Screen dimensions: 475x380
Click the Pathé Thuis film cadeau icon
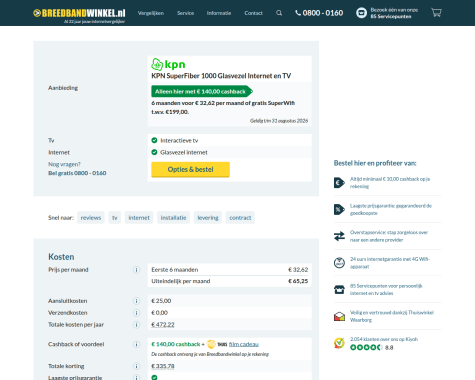point(216,344)
